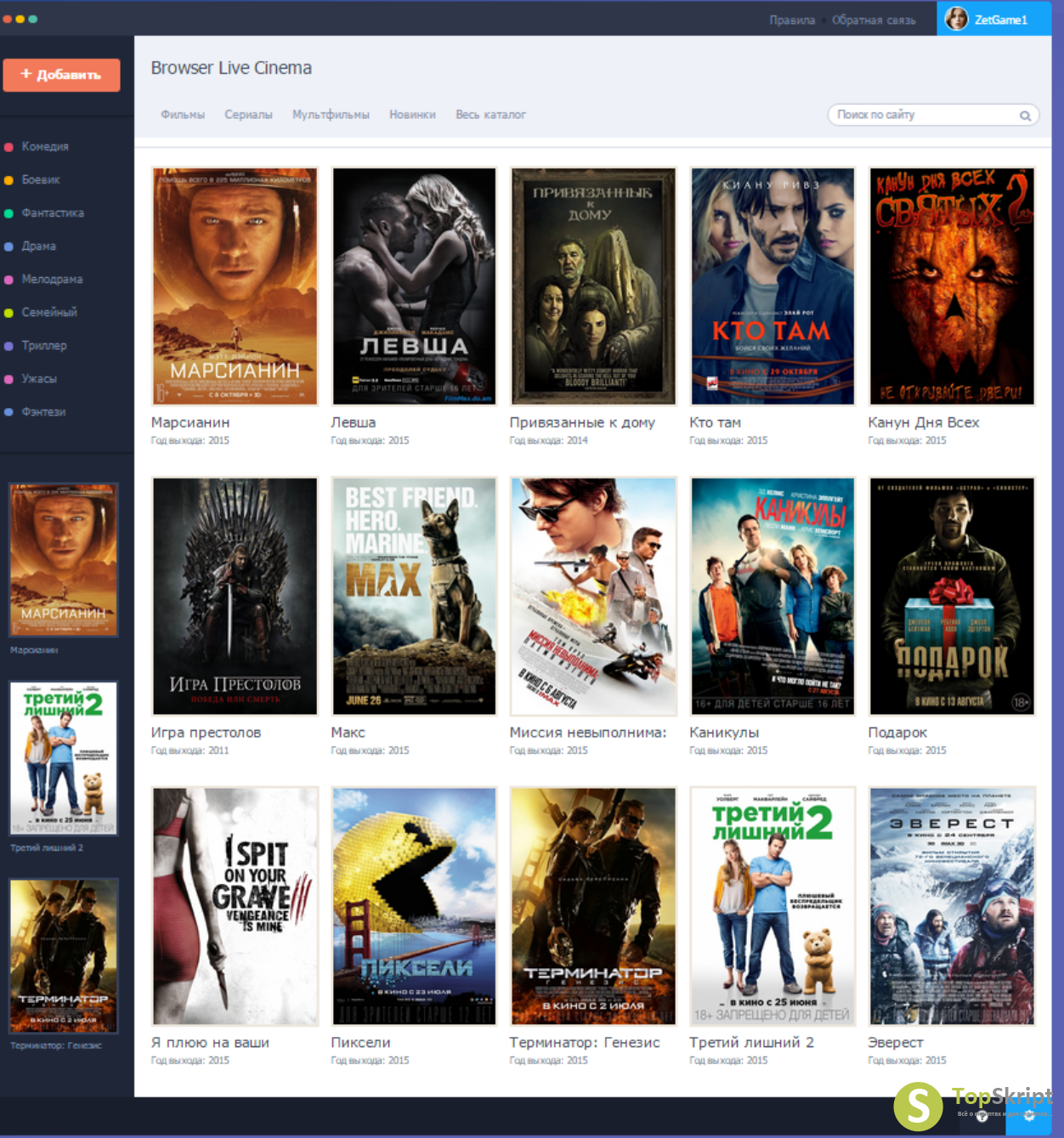Click the Подарок title text
Viewport: 1064px width, 1138px height.
(x=897, y=733)
